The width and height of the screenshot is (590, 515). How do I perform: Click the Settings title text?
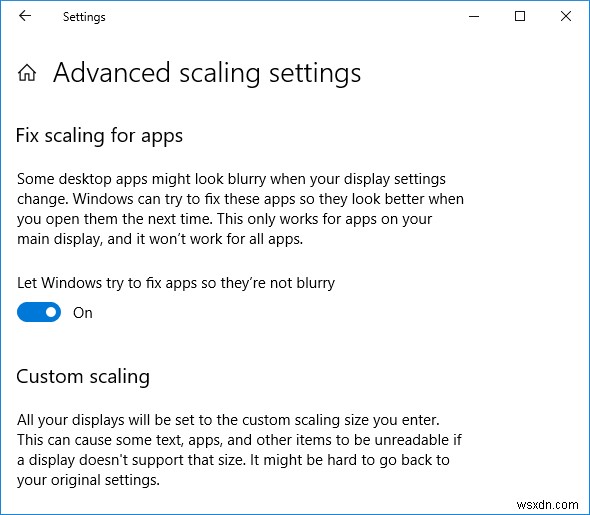[x=84, y=17]
